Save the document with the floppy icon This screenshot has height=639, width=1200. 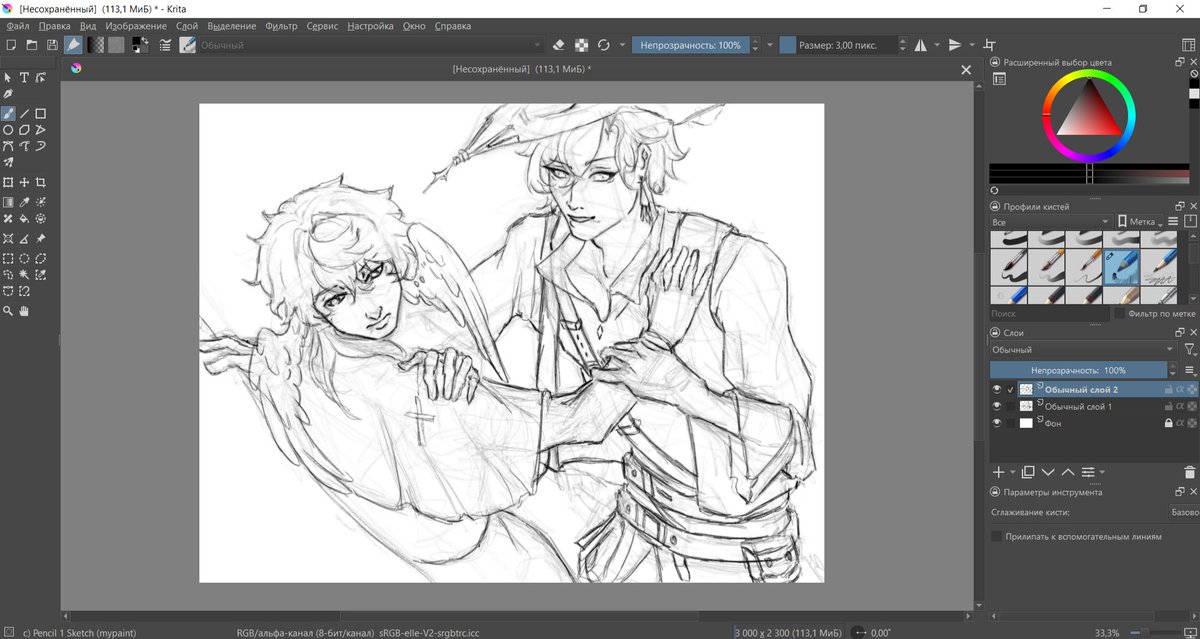[52, 45]
